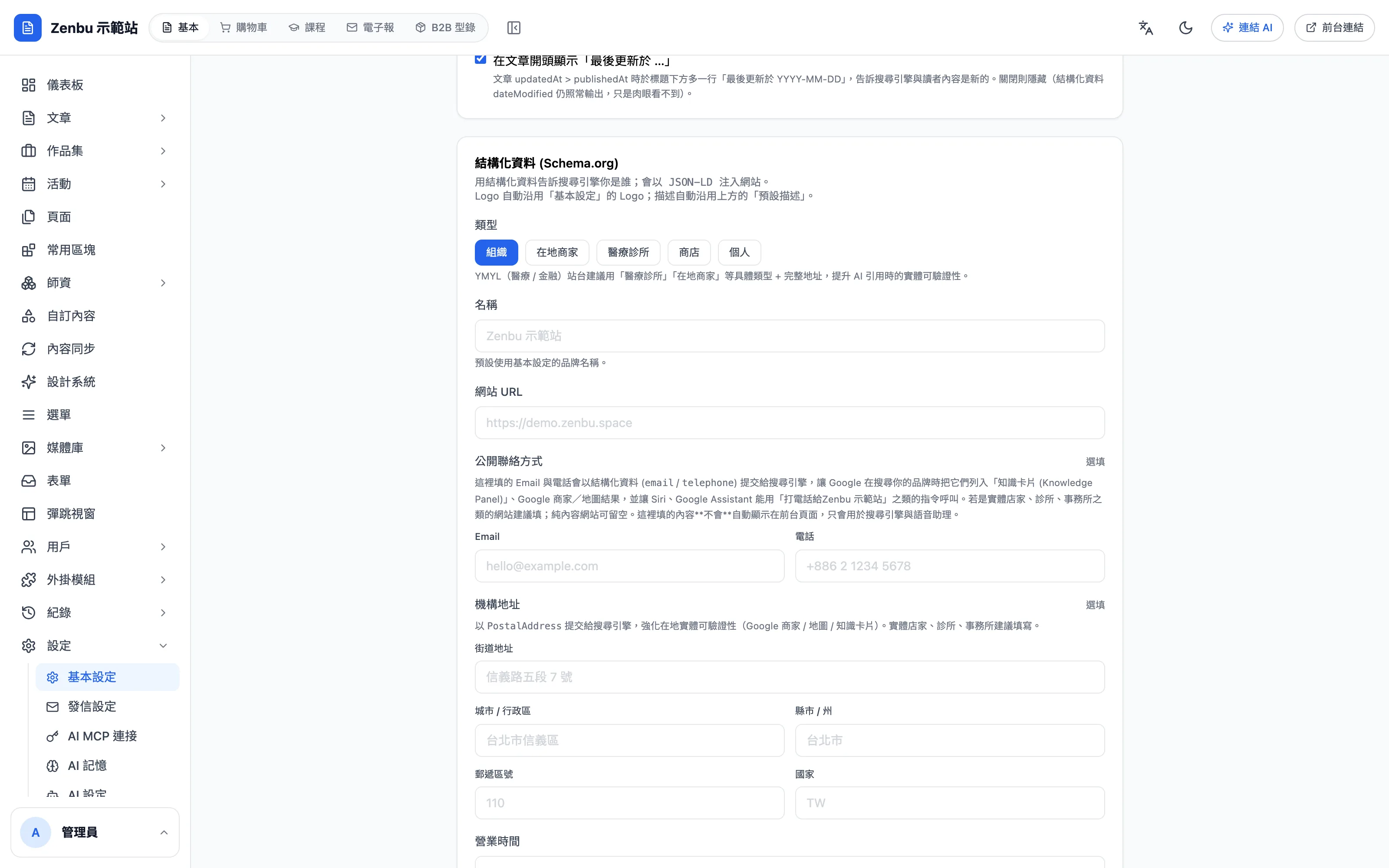Click the 網站 URL input field

coord(789,423)
